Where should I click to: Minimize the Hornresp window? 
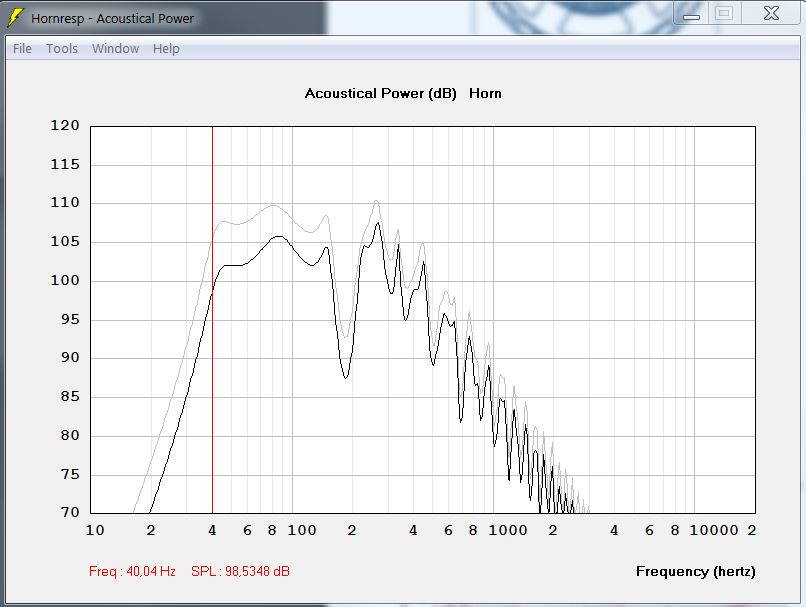point(691,14)
